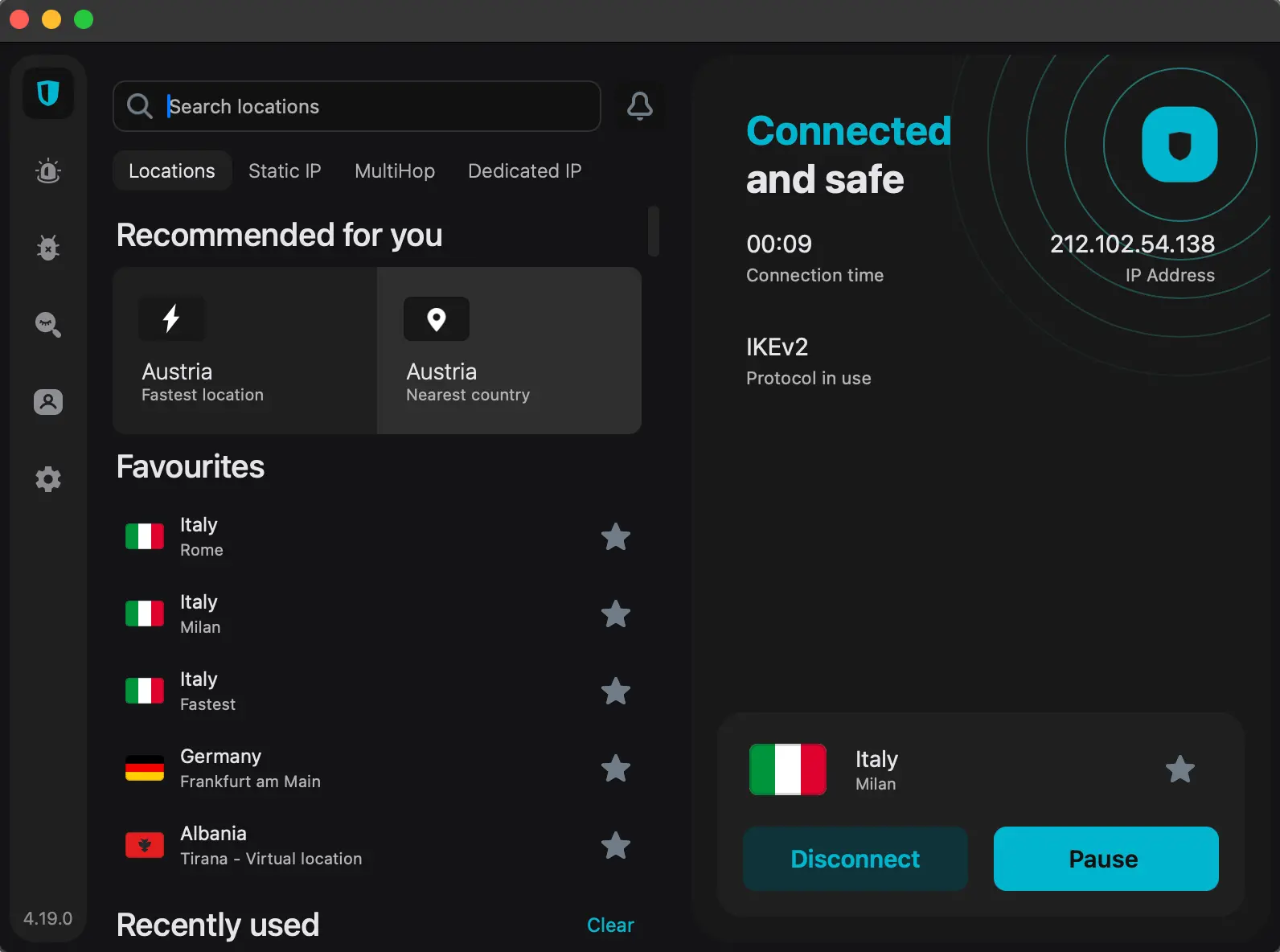The image size is (1280, 952).
Task: Toggle favourite star for Italy Rome
Action: [616, 537]
